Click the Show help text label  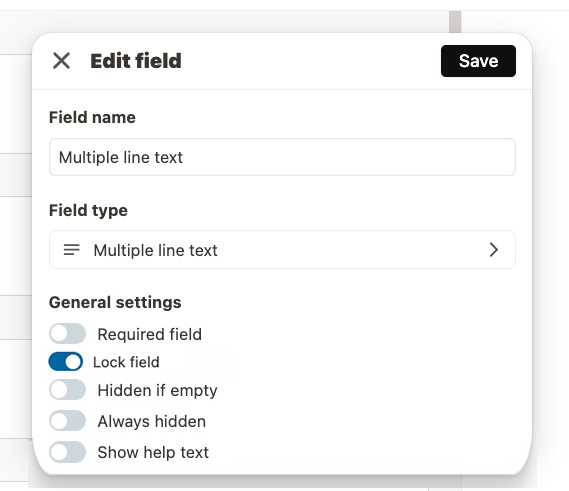tap(153, 453)
